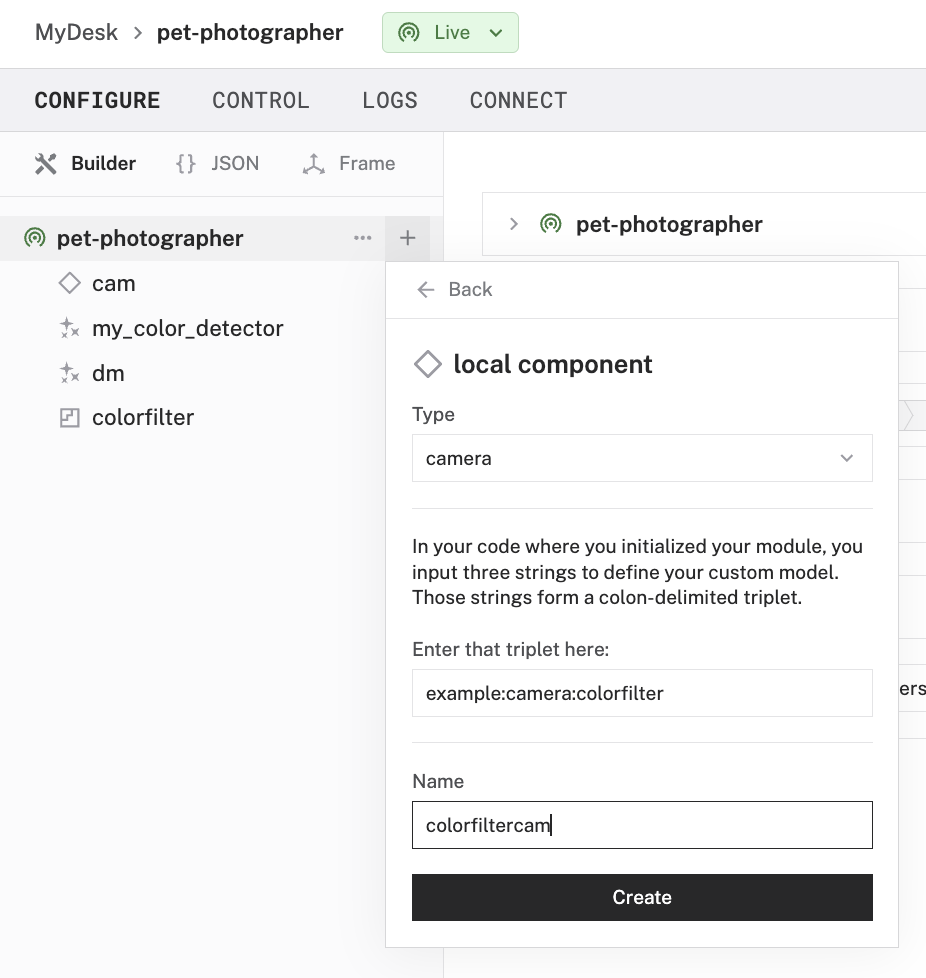The image size is (926, 978).
Task: Click the local component diamond icon
Action: pyautogui.click(x=427, y=364)
